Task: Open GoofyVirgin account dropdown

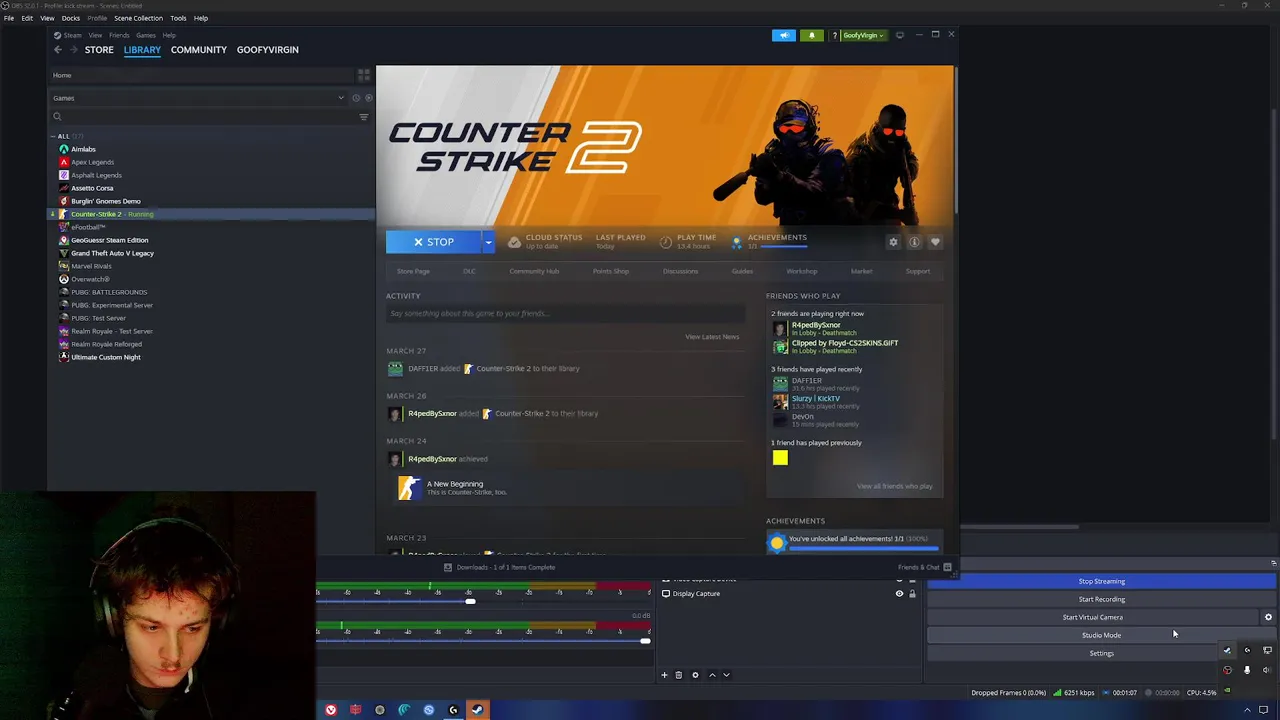Action: [x=863, y=35]
